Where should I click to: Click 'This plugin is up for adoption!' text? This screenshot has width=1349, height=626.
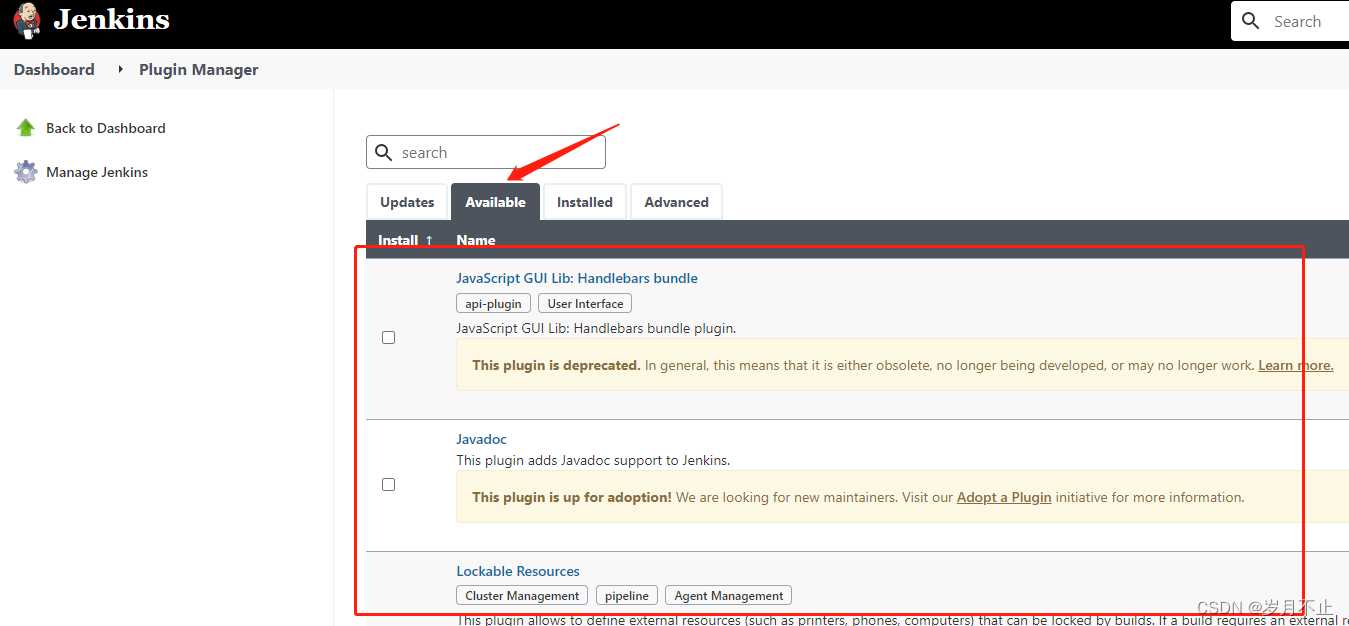572,497
